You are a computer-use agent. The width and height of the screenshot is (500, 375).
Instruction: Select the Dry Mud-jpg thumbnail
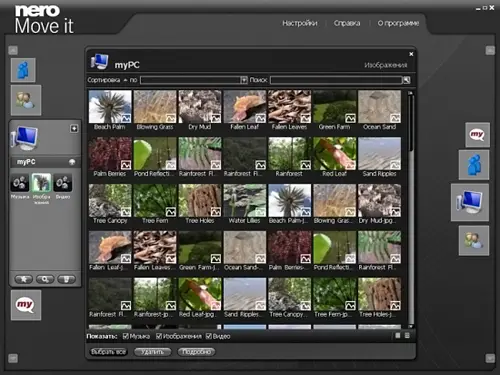[380, 201]
